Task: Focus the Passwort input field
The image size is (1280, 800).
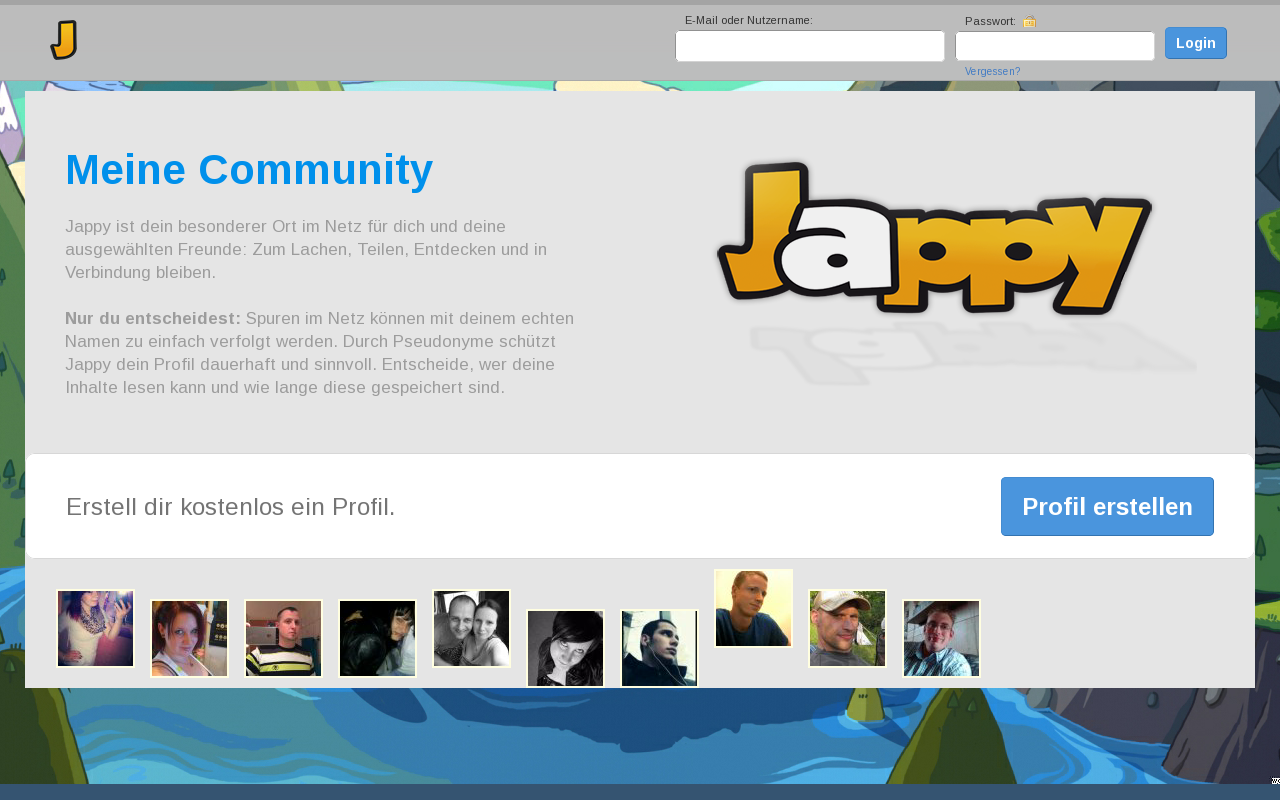Action: pos(1055,46)
